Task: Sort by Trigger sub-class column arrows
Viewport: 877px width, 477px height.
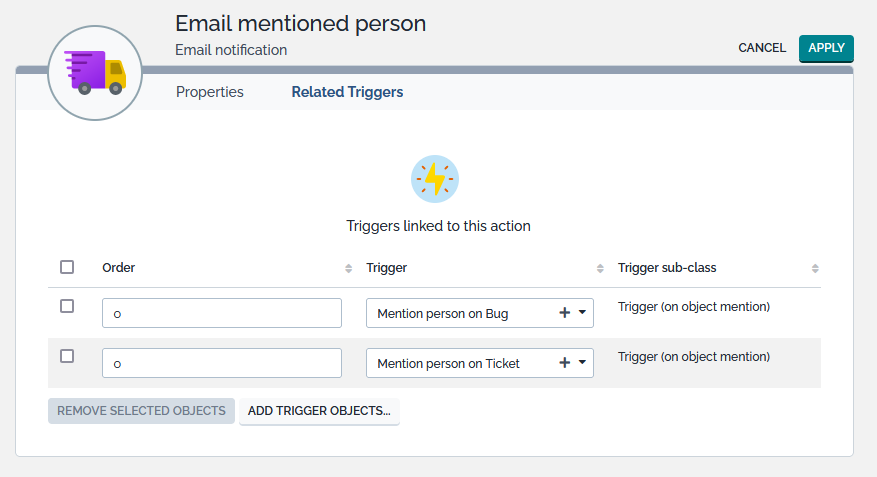Action: (815, 268)
